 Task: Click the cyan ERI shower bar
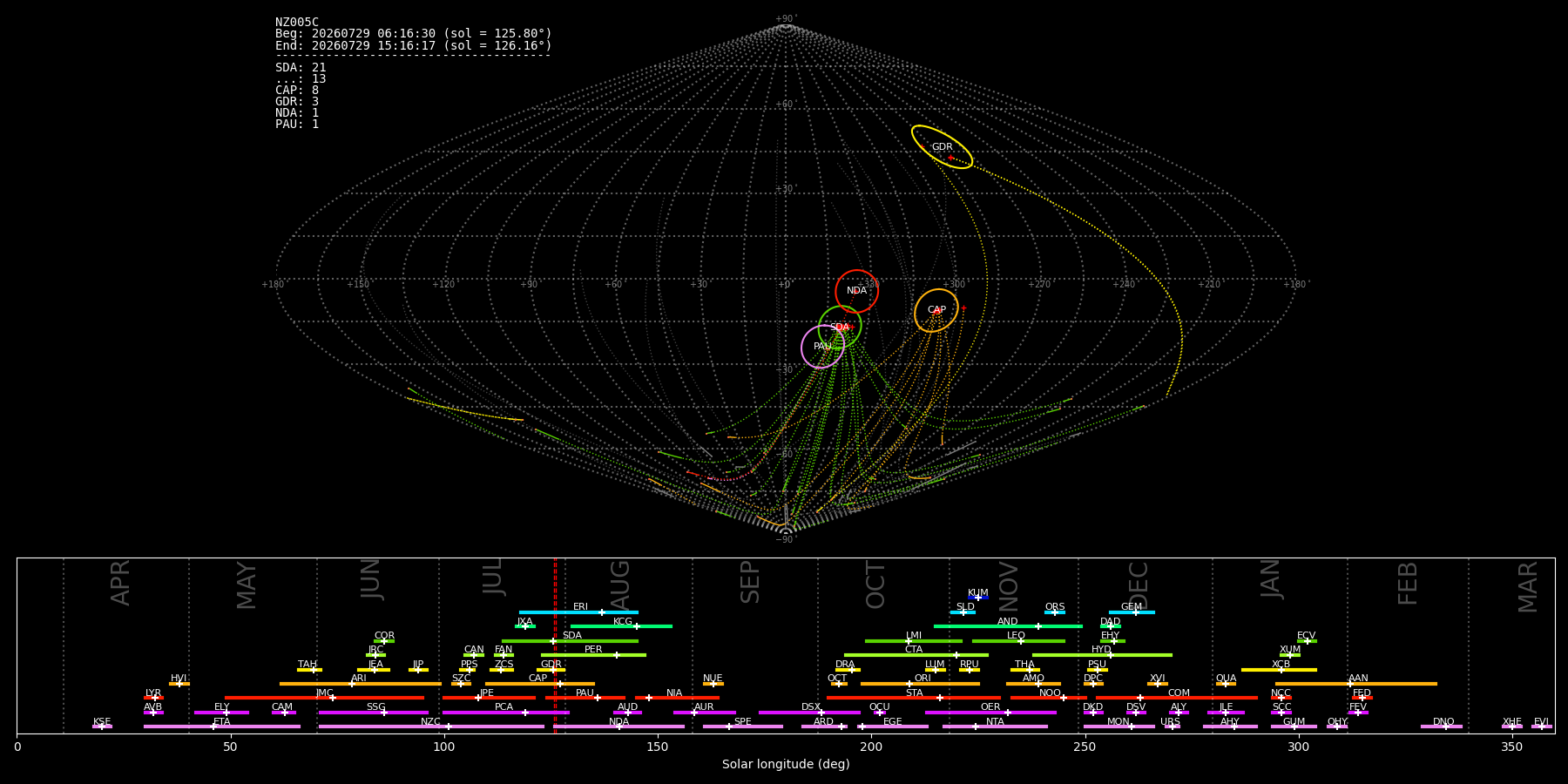[x=578, y=612]
